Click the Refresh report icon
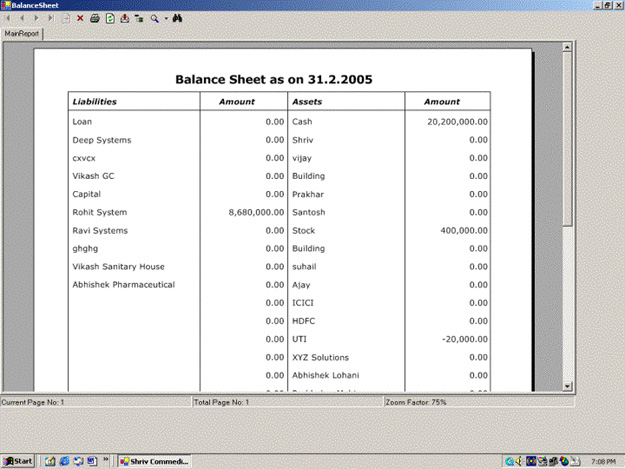625x469 pixels. pyautogui.click(x=109, y=18)
